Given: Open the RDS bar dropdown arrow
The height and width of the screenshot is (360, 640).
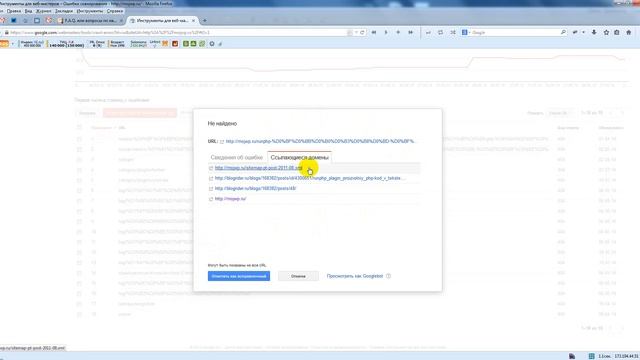Looking at the screenshot, I should click(x=13, y=44).
